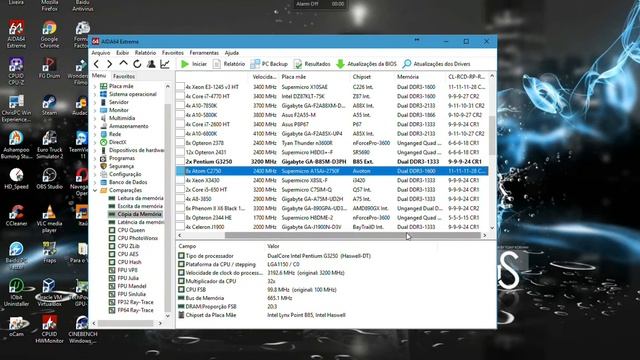Select CPU Queen benchmark
Viewport: 640px width, 360px height.
point(127,230)
